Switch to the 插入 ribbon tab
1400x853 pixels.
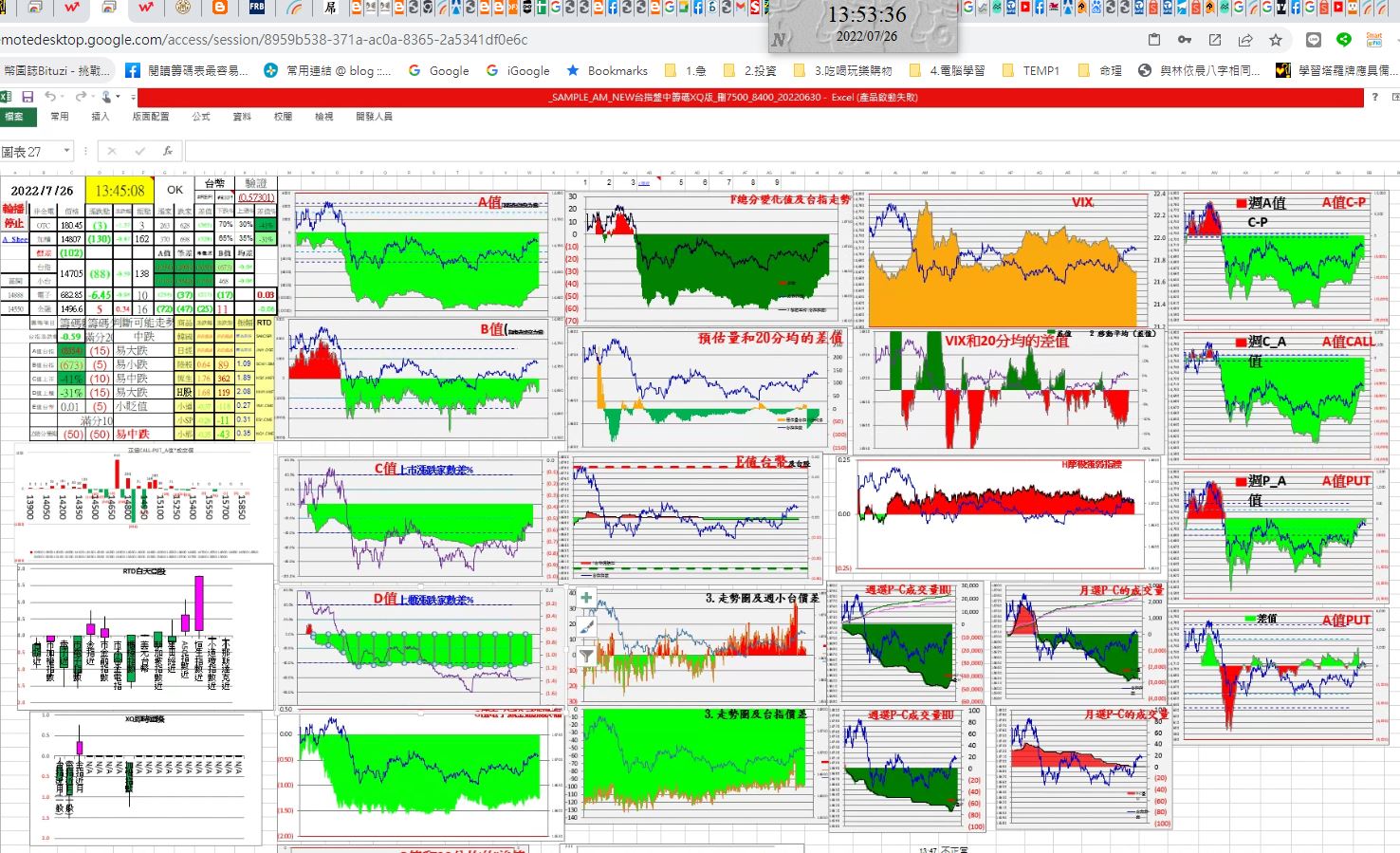100,117
